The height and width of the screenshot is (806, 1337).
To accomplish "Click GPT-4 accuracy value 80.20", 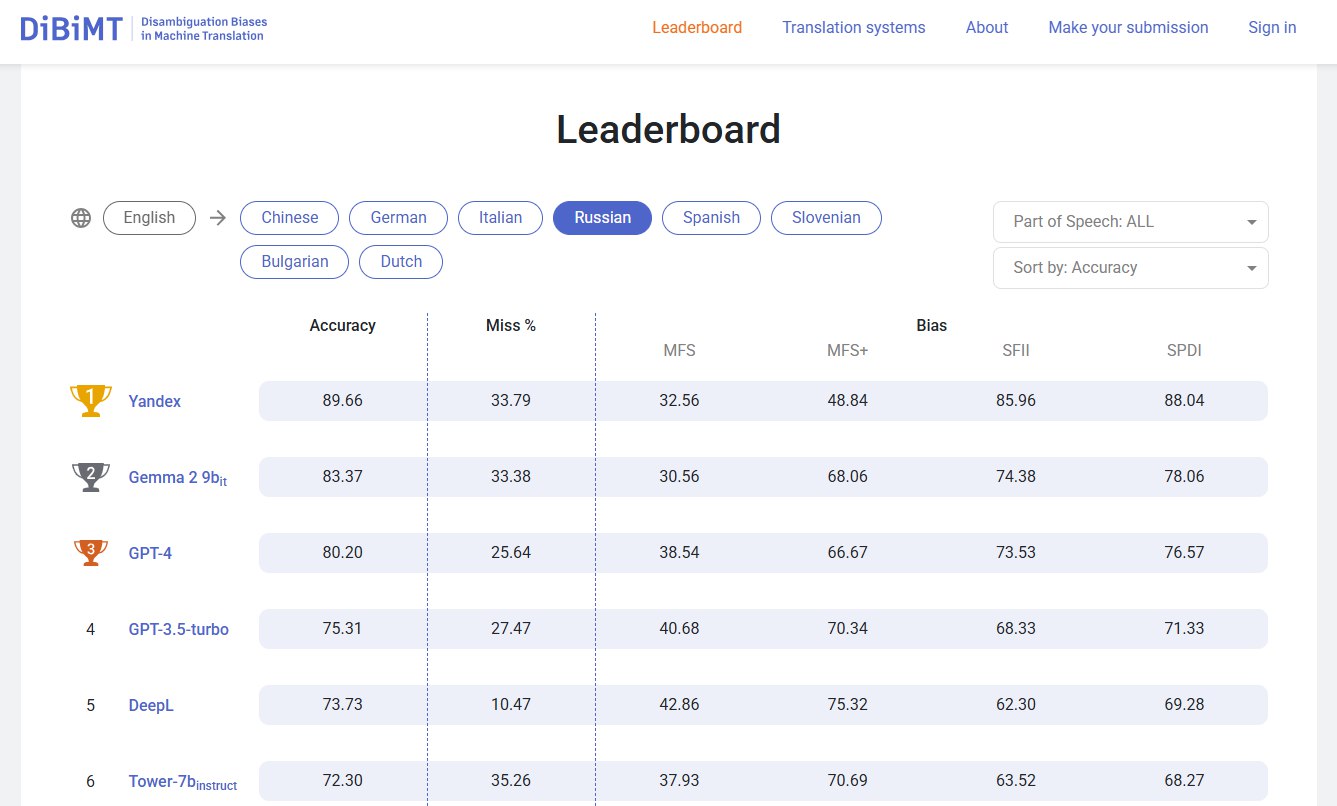I will point(343,553).
